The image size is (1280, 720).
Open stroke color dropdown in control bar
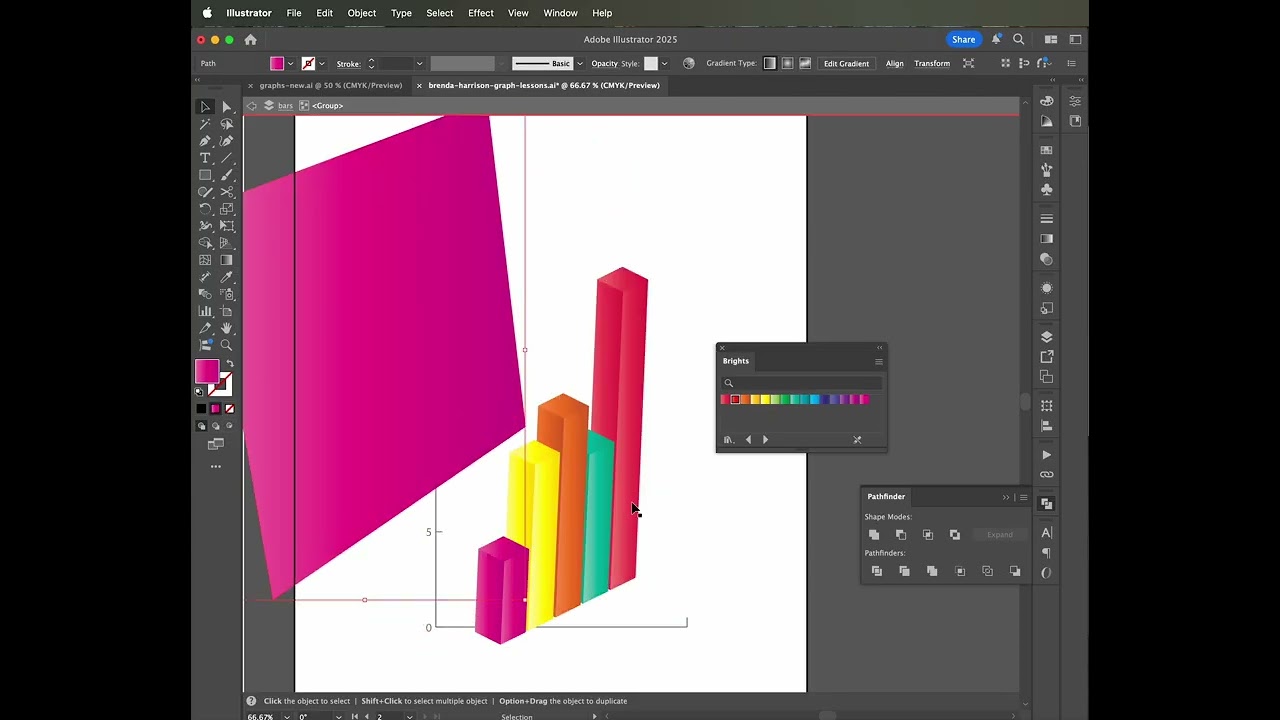coord(321,64)
